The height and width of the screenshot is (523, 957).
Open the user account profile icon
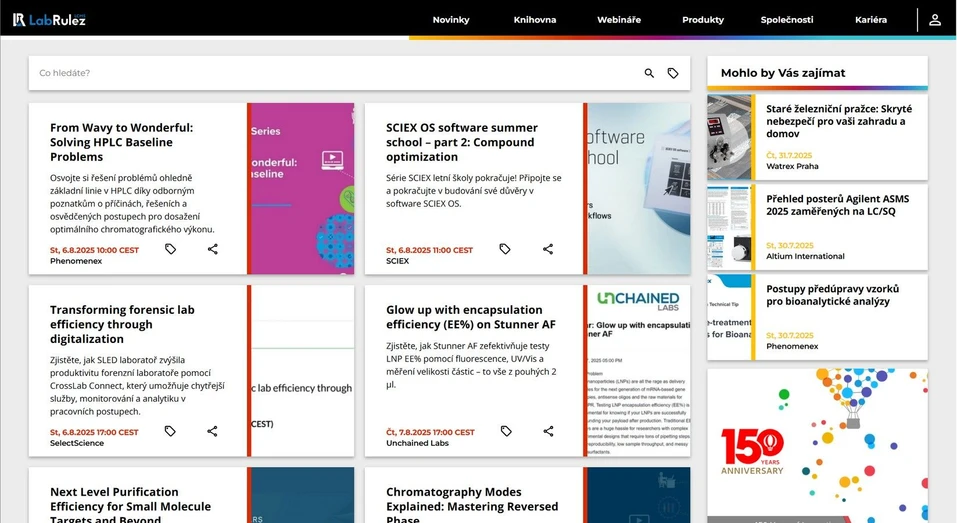935,20
